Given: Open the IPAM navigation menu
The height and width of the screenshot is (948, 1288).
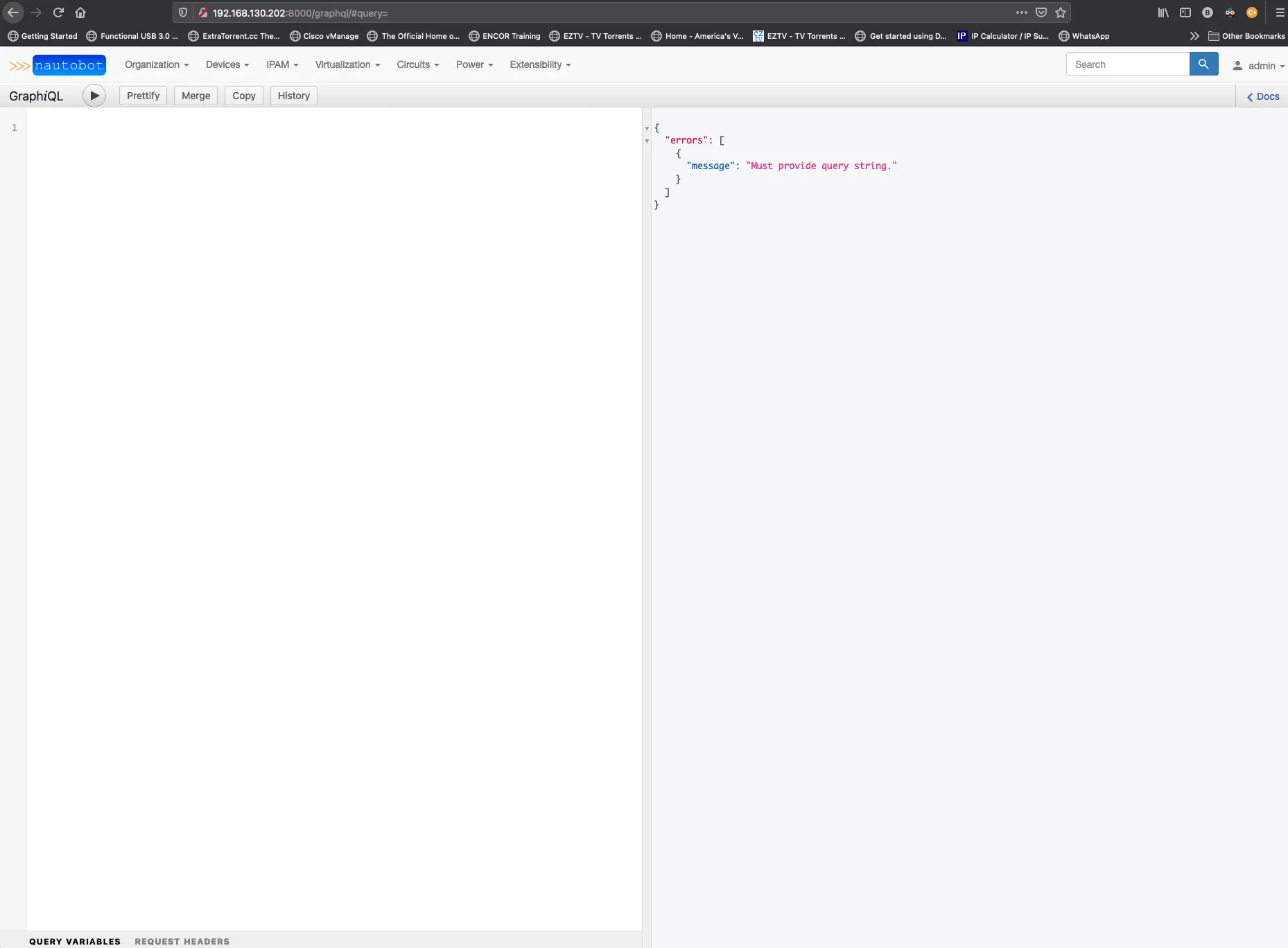Looking at the screenshot, I should click(x=282, y=64).
